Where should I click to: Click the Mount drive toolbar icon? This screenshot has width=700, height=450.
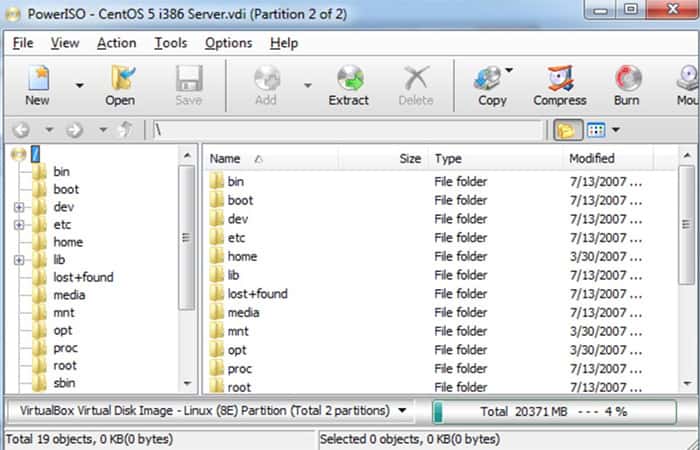[688, 78]
